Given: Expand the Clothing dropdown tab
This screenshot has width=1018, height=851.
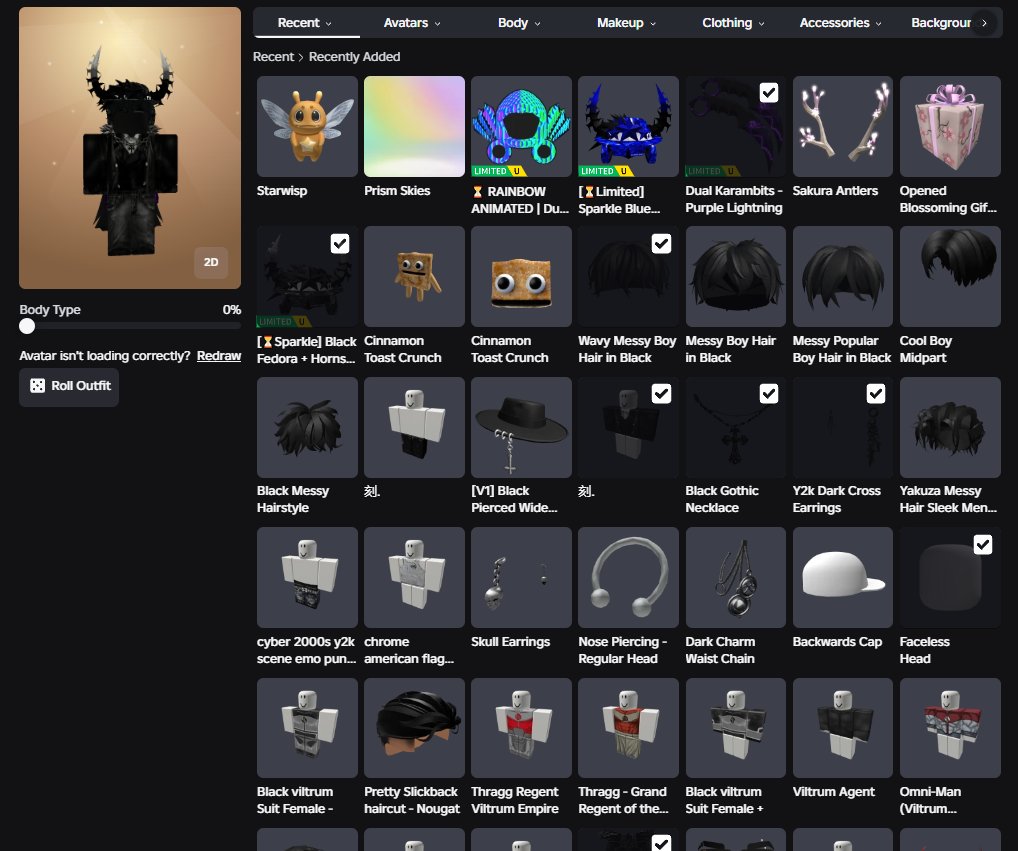Looking at the screenshot, I should click(x=733, y=23).
